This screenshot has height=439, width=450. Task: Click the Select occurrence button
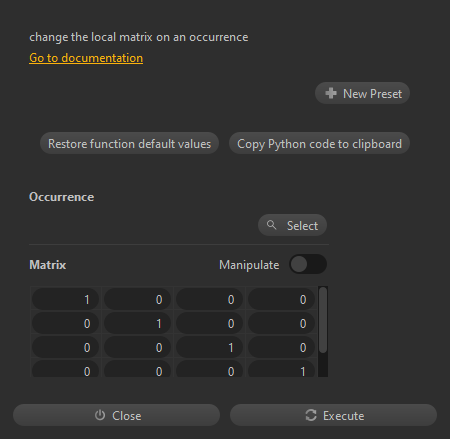(x=292, y=225)
